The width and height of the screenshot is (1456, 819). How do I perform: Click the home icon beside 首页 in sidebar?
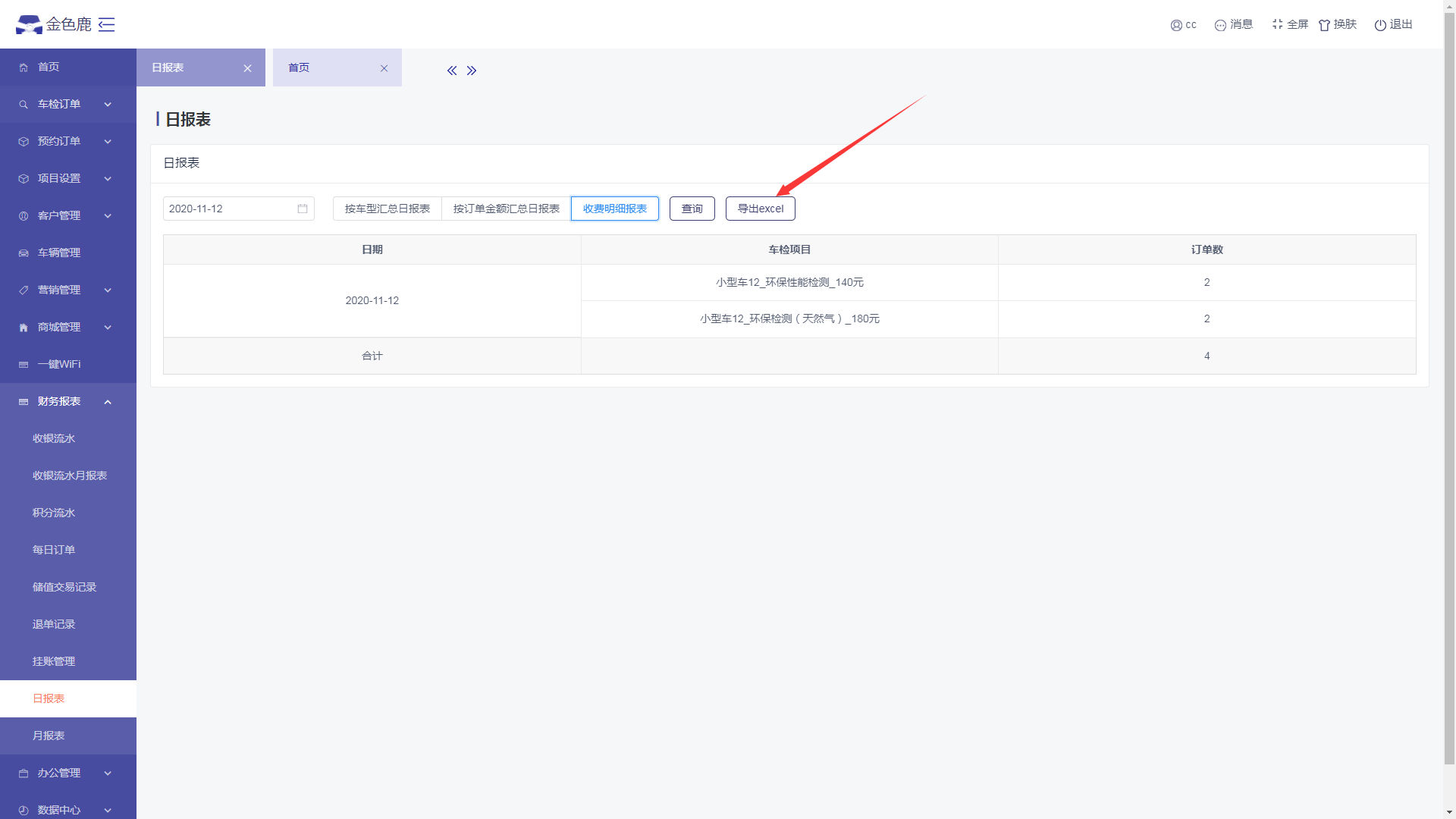pyautogui.click(x=24, y=67)
